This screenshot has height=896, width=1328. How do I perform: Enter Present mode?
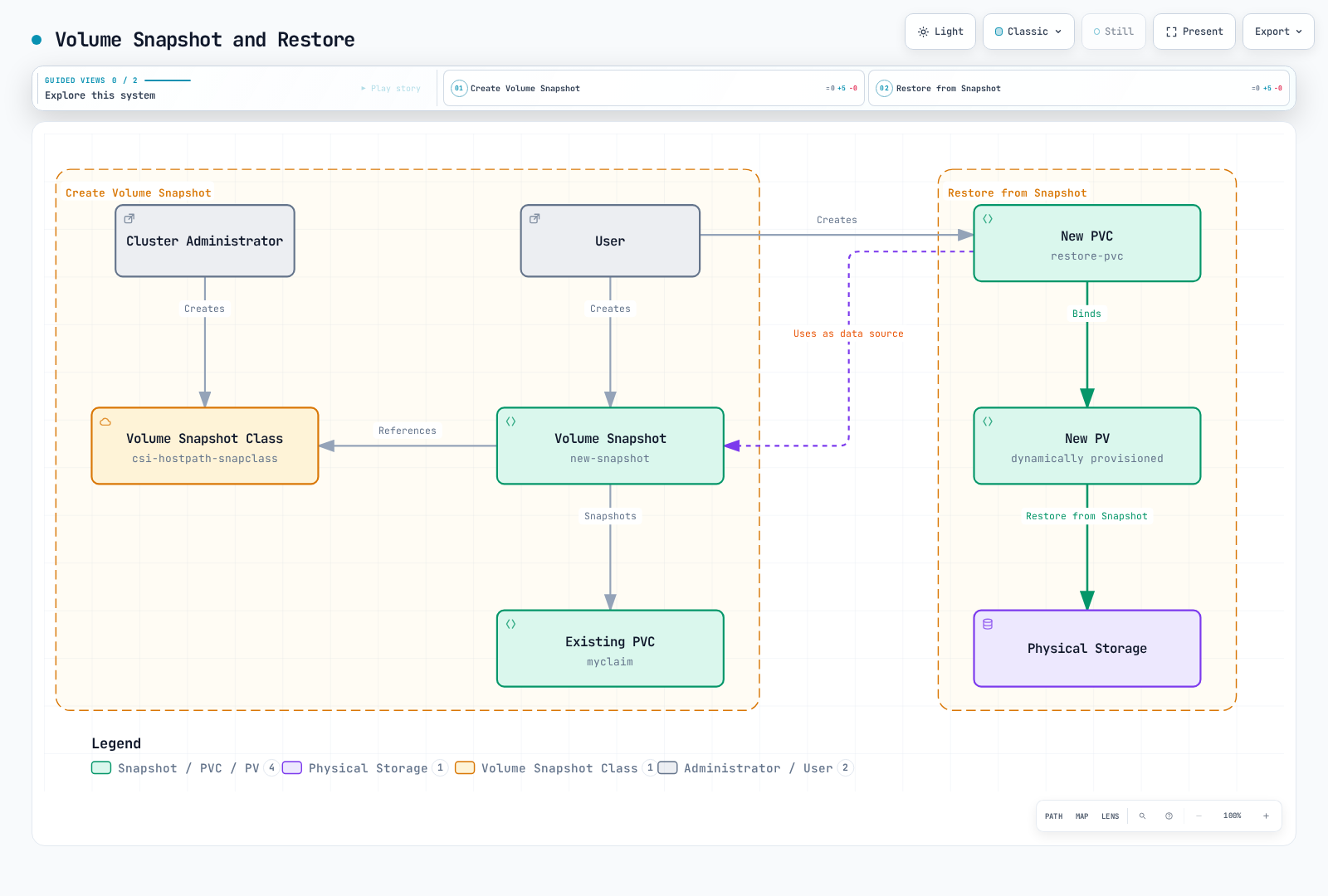point(1194,32)
